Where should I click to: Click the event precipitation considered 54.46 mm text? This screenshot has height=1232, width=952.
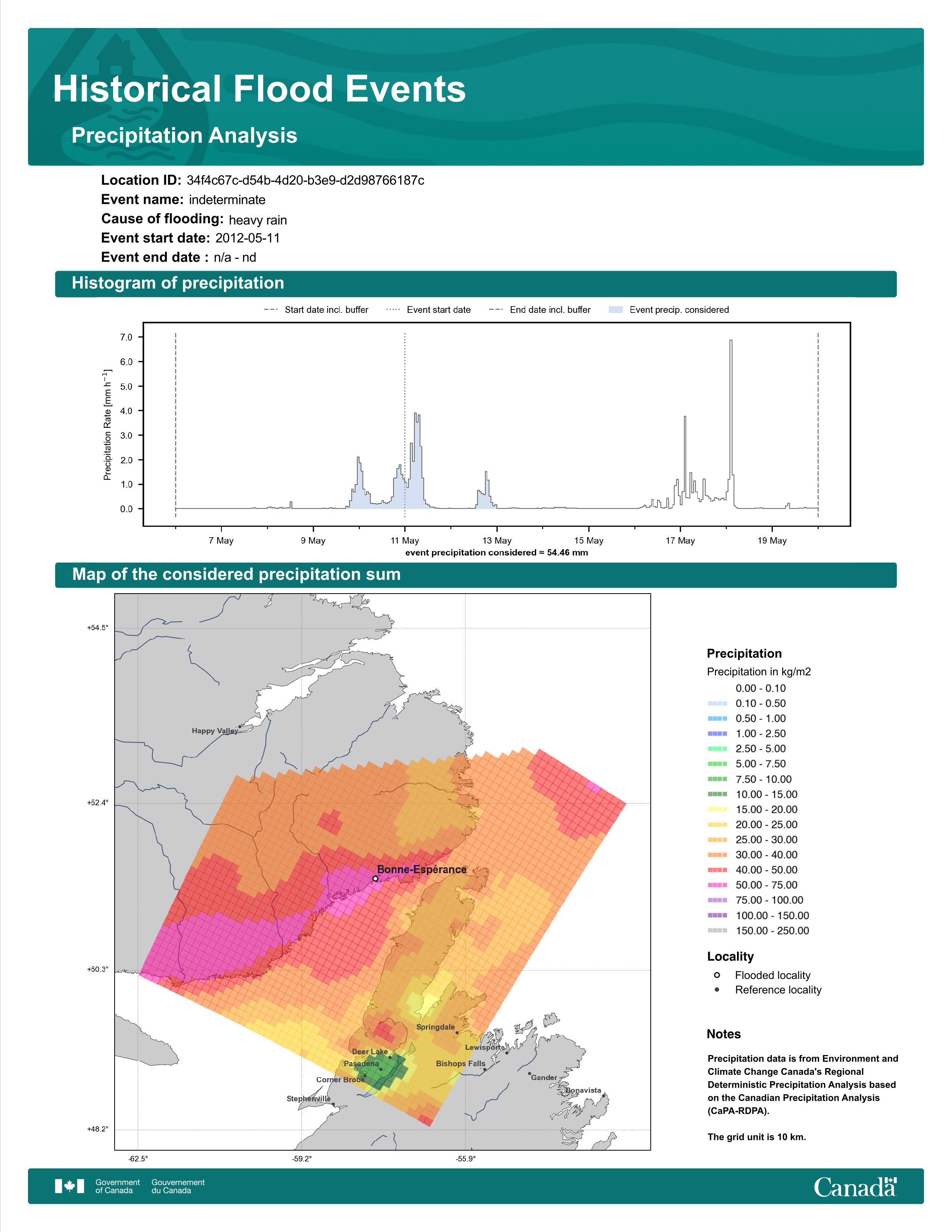point(497,552)
